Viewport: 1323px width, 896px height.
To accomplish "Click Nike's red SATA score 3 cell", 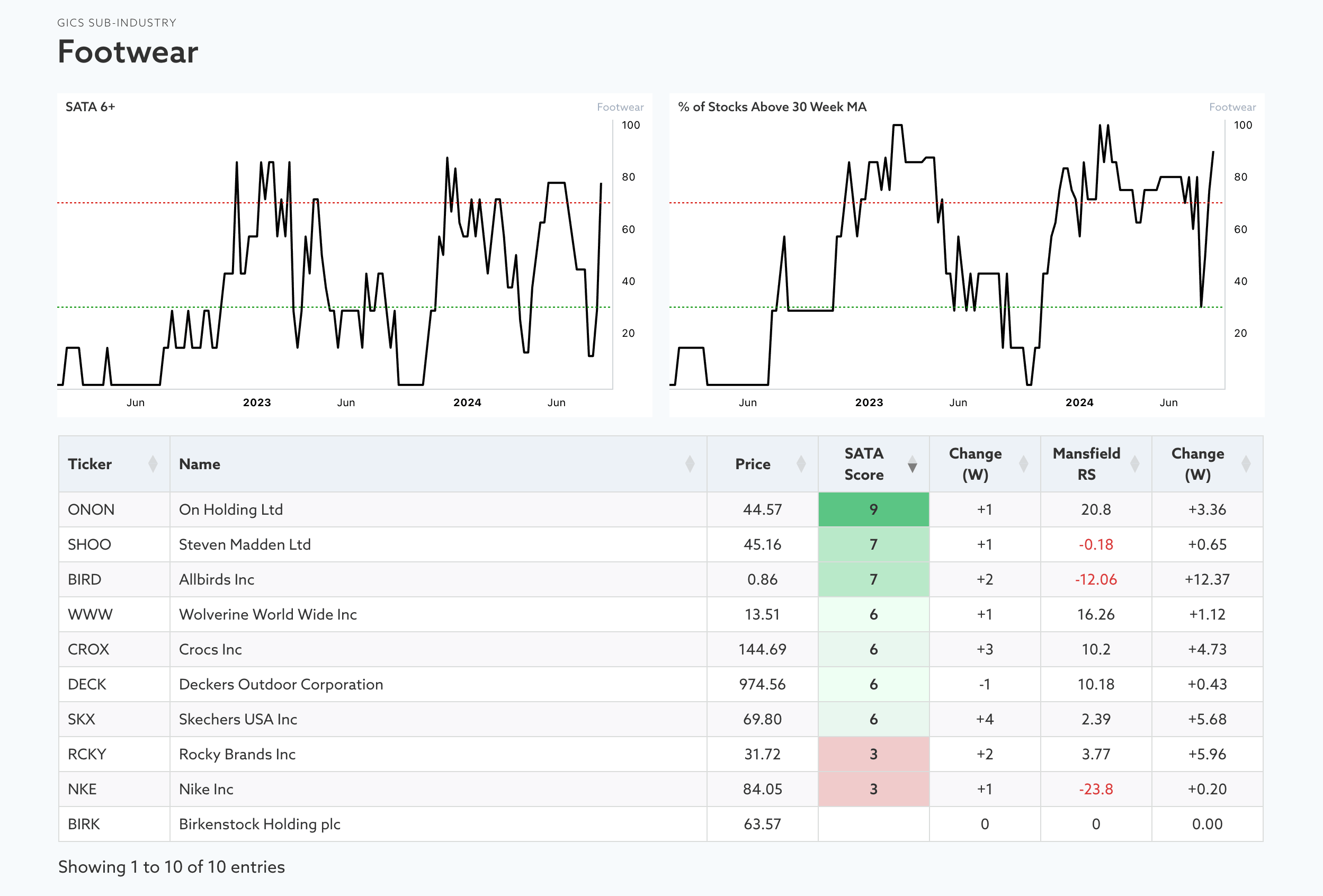I will [873, 789].
